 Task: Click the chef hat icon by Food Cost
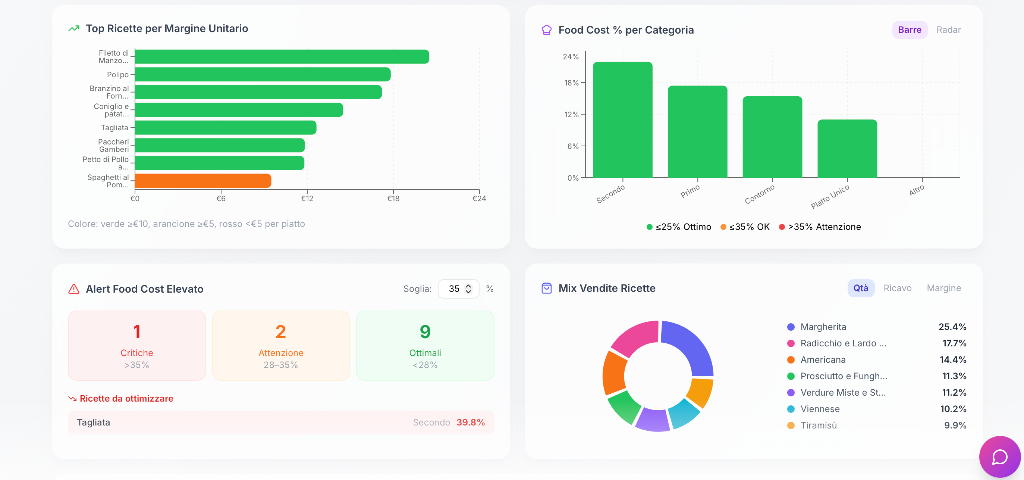pyautogui.click(x=547, y=30)
